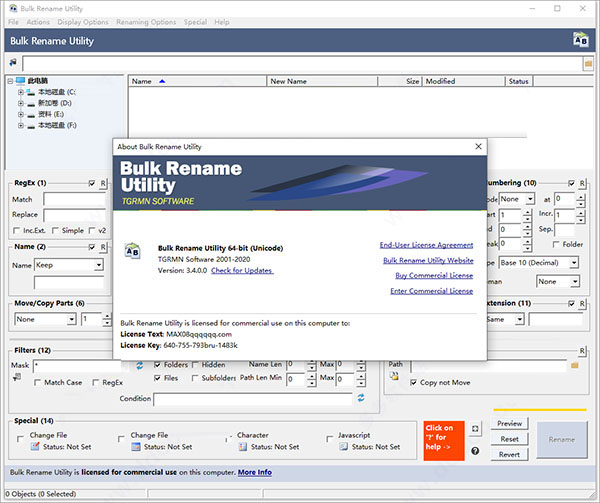600x503 pixels.
Task: Enable the Folder checkbox in Numbering
Action: click(556, 244)
